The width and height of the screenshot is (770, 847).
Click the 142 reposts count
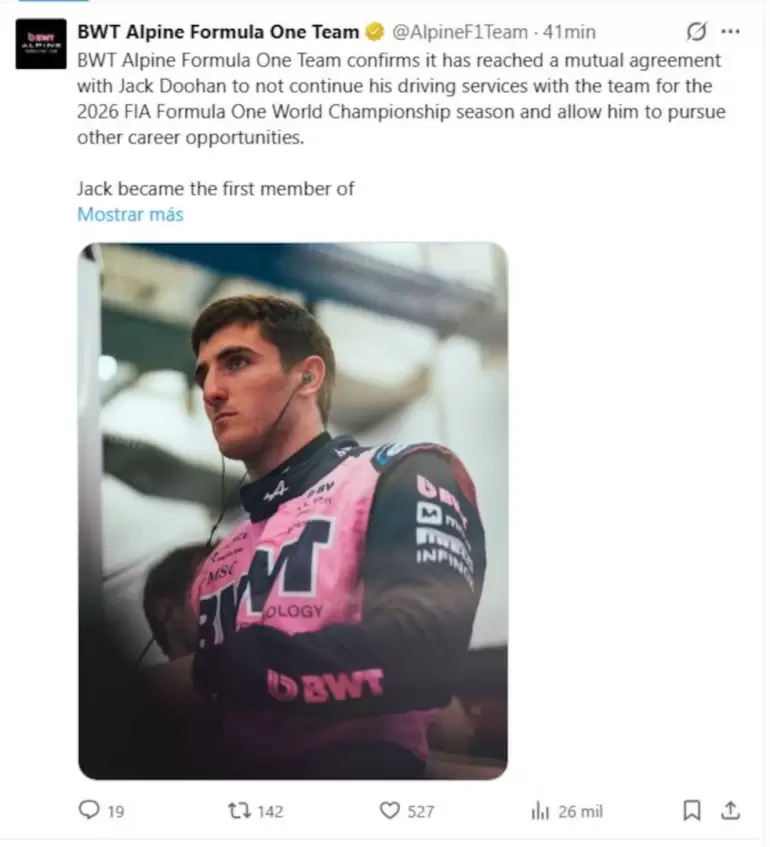(270, 811)
